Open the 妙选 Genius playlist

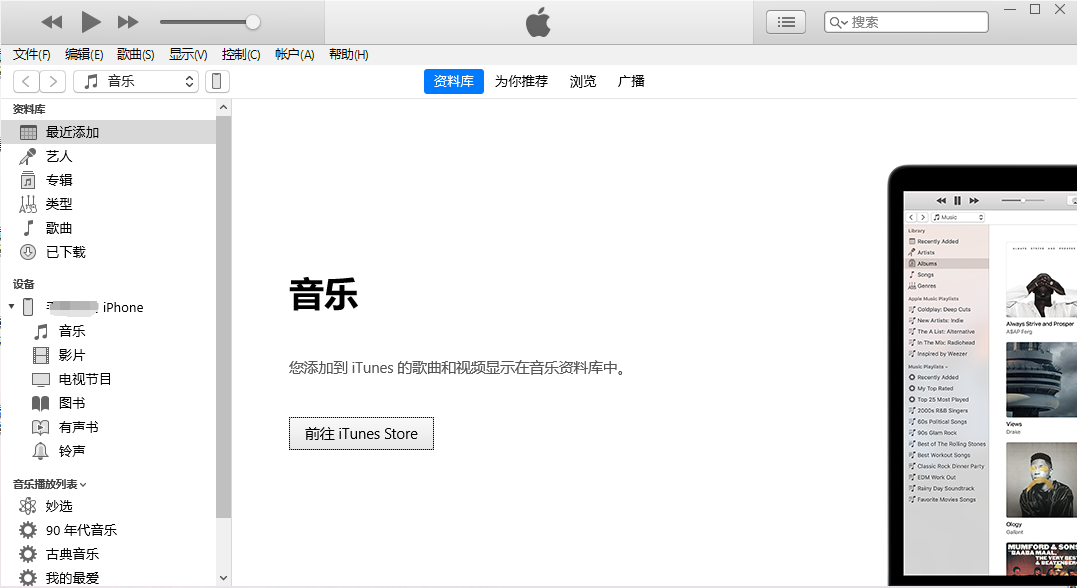(x=109, y=506)
